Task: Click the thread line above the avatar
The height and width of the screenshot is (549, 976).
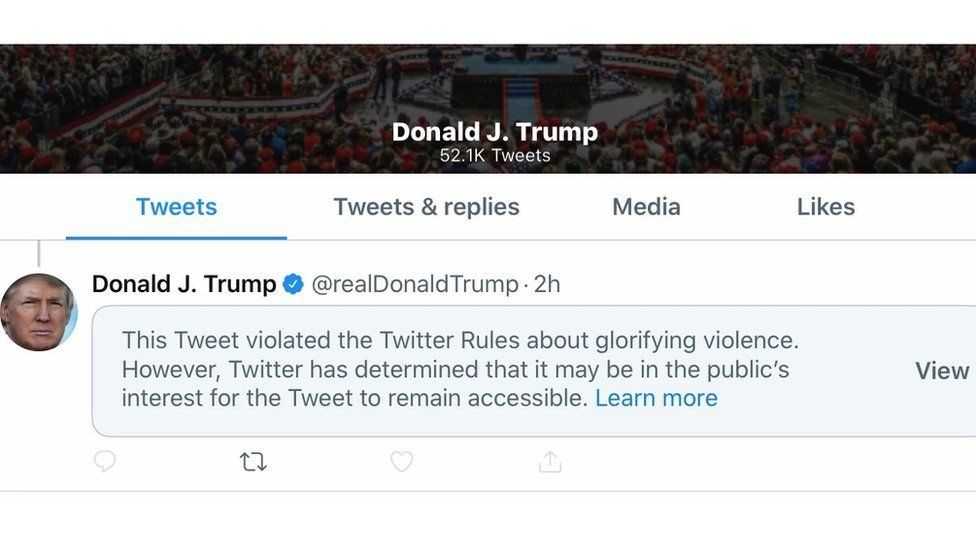Action: click(38, 253)
